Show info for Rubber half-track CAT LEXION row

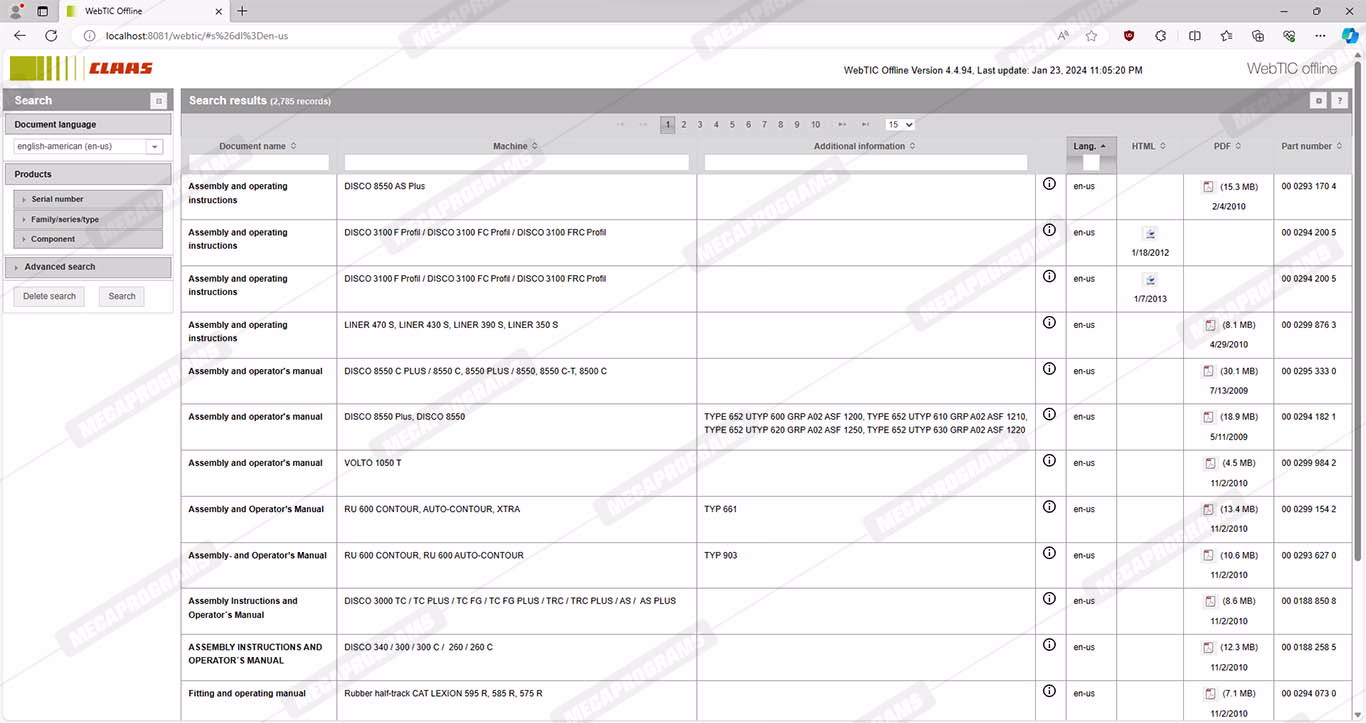(1049, 691)
